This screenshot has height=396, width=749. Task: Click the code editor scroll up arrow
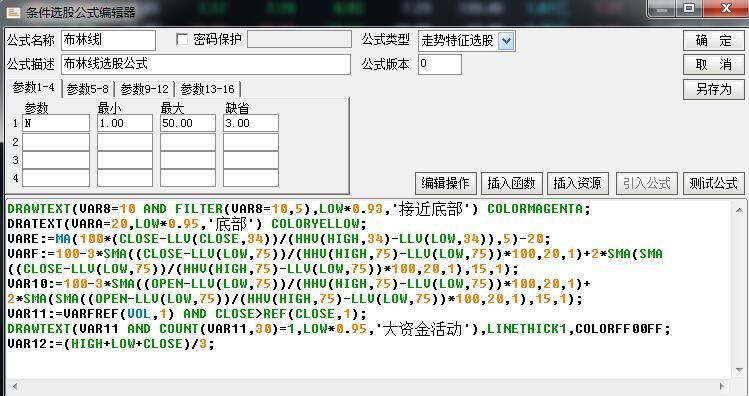tap(739, 210)
